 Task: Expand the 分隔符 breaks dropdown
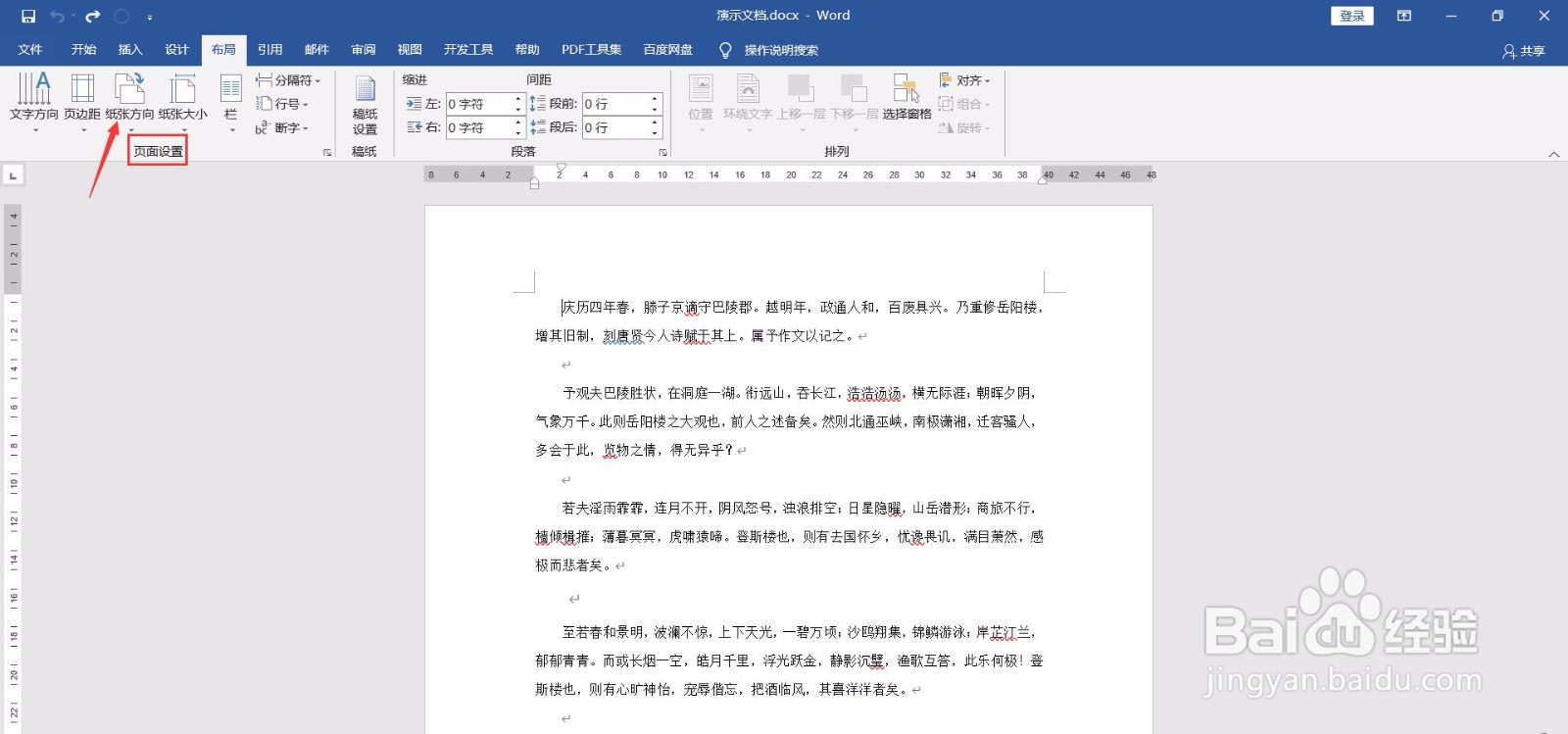(x=288, y=80)
